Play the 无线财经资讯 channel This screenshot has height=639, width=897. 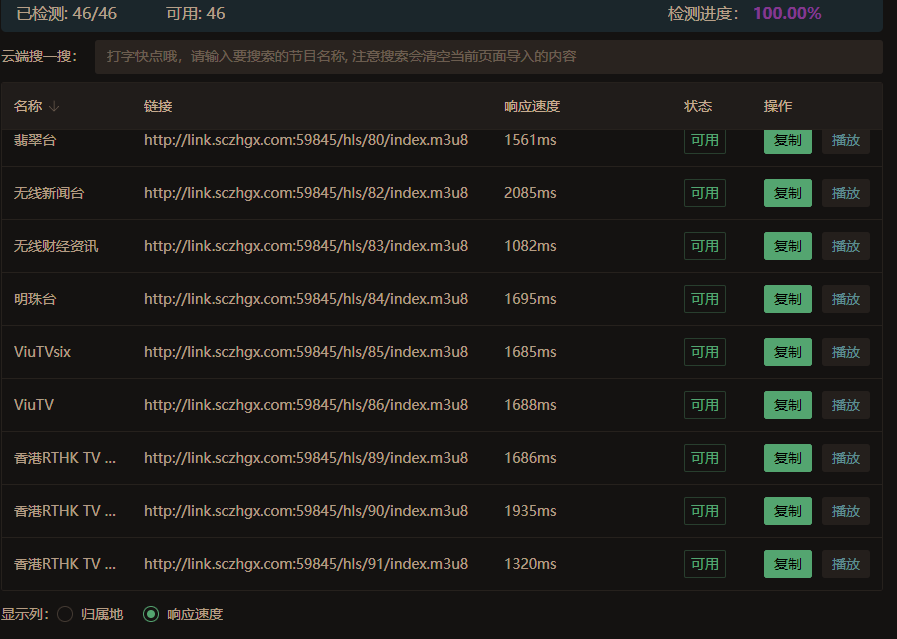tap(846, 246)
